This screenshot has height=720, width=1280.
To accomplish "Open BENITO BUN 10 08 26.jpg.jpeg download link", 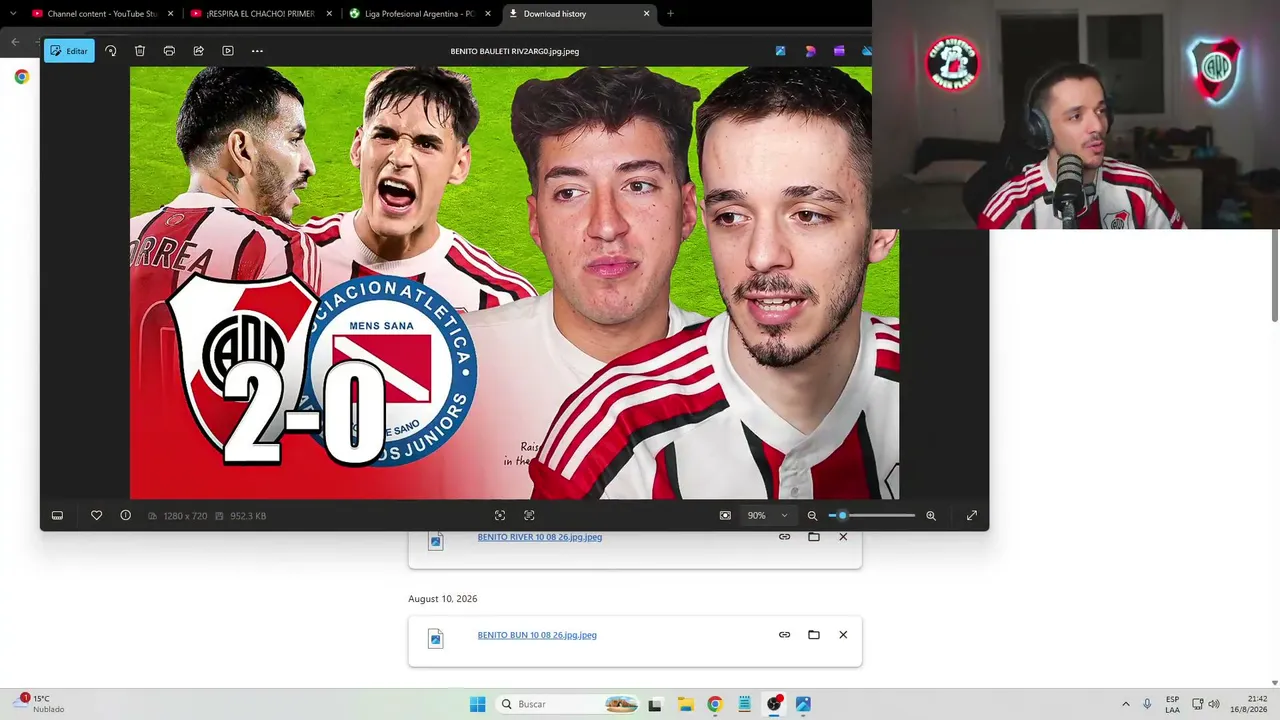I will (x=537, y=635).
